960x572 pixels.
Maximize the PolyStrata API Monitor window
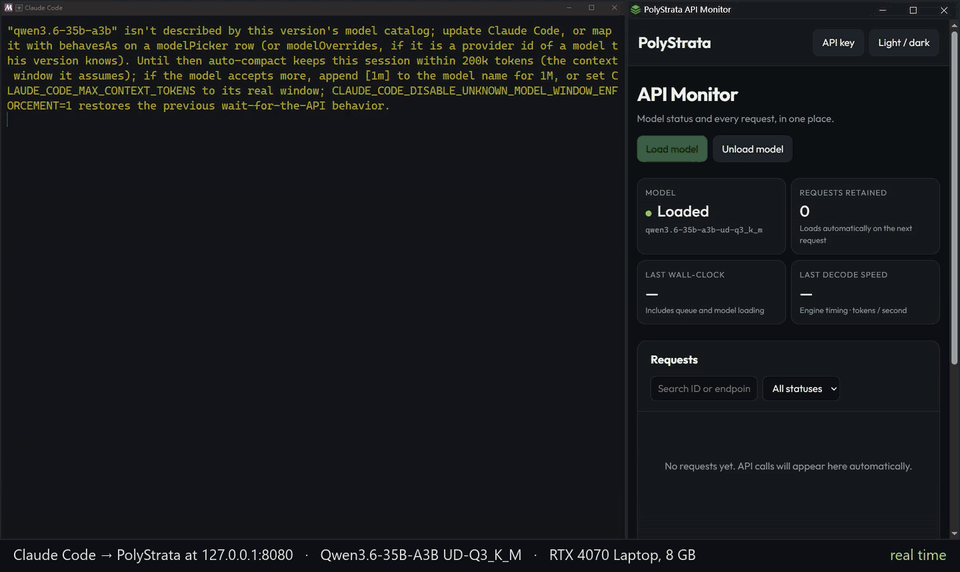913,10
